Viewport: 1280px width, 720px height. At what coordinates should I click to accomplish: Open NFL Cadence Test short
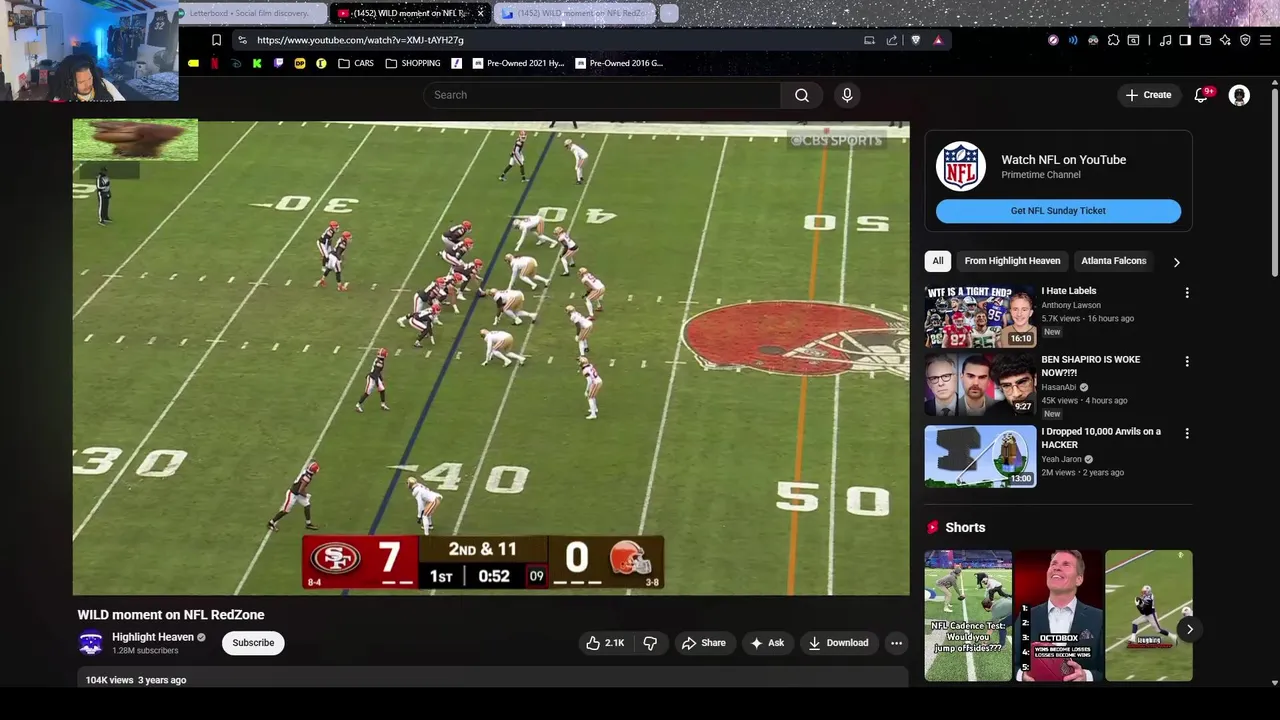click(968, 615)
